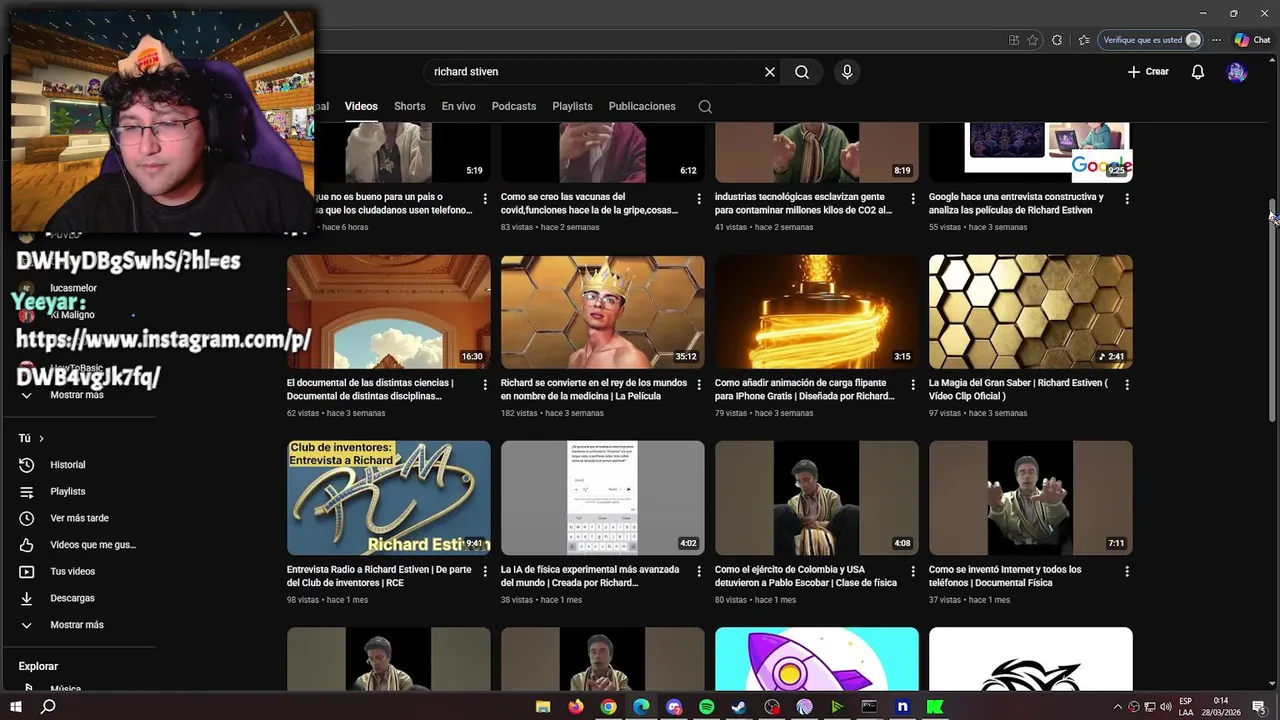Click the Crear button
Screen dimensions: 1280x720
point(1148,72)
